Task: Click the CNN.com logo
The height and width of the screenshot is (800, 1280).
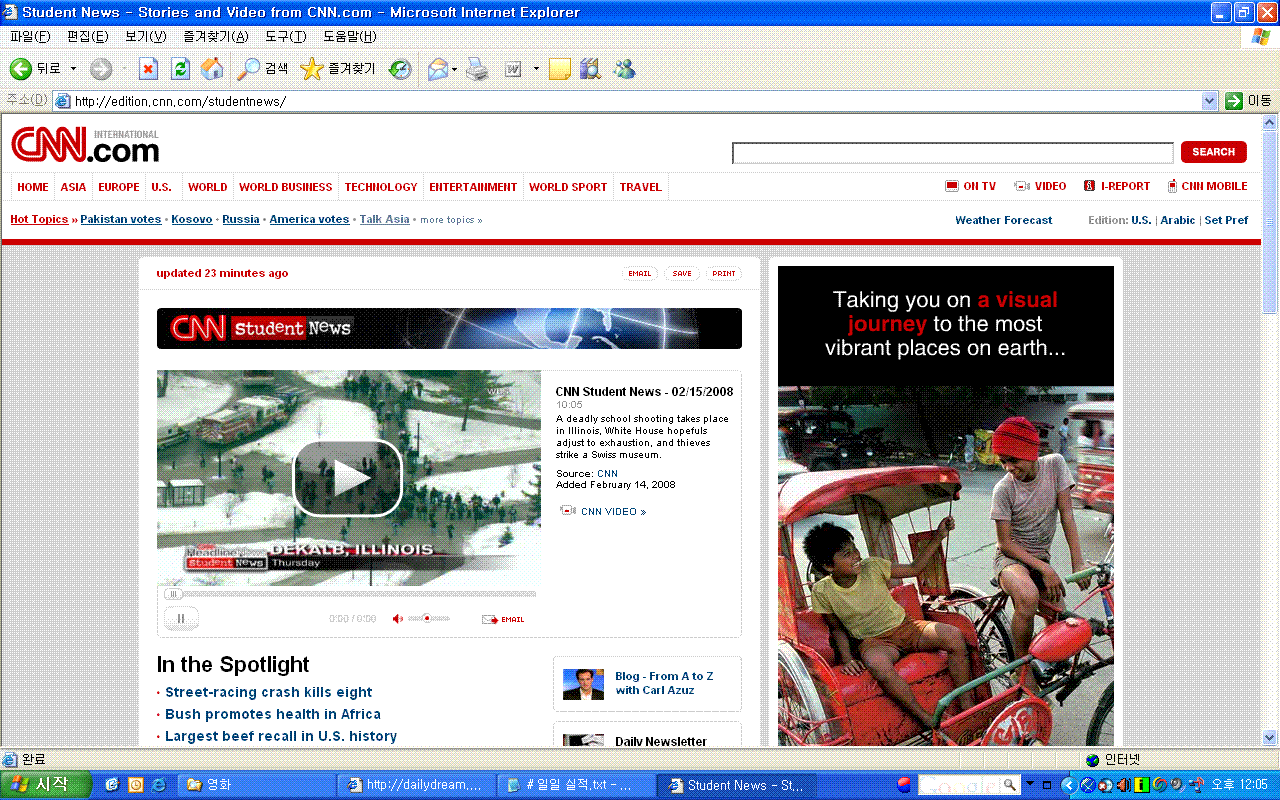Action: point(85,146)
